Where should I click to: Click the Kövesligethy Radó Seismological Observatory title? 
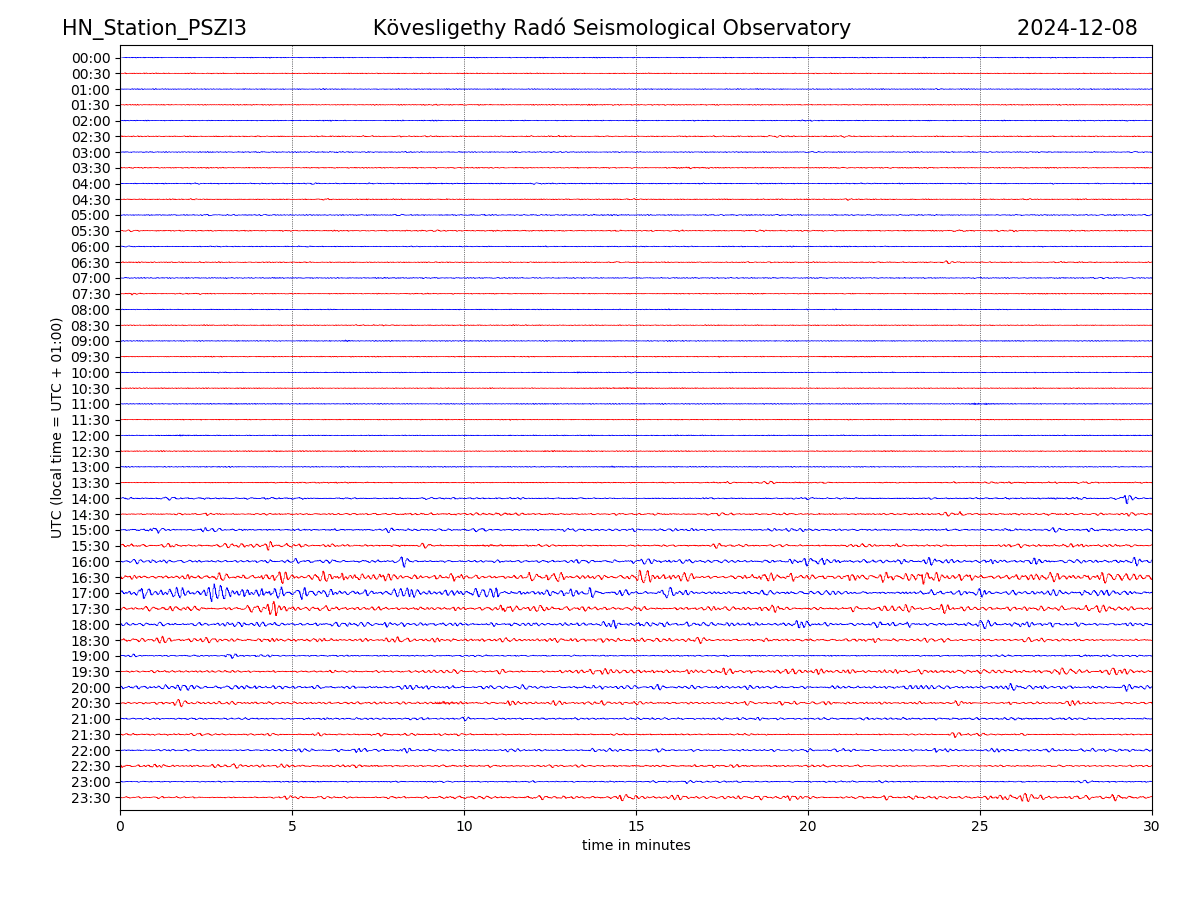(611, 28)
